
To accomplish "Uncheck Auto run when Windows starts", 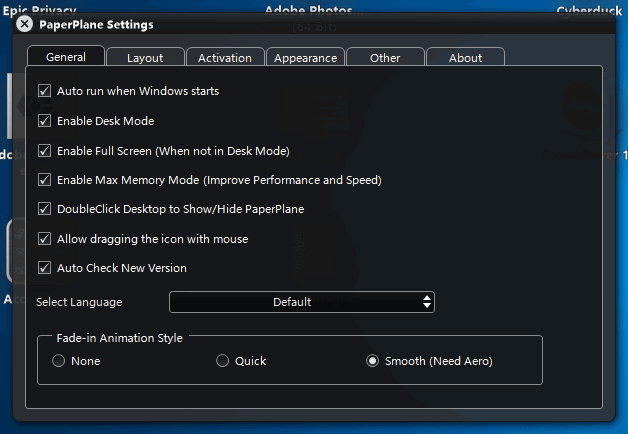I will tap(44, 90).
